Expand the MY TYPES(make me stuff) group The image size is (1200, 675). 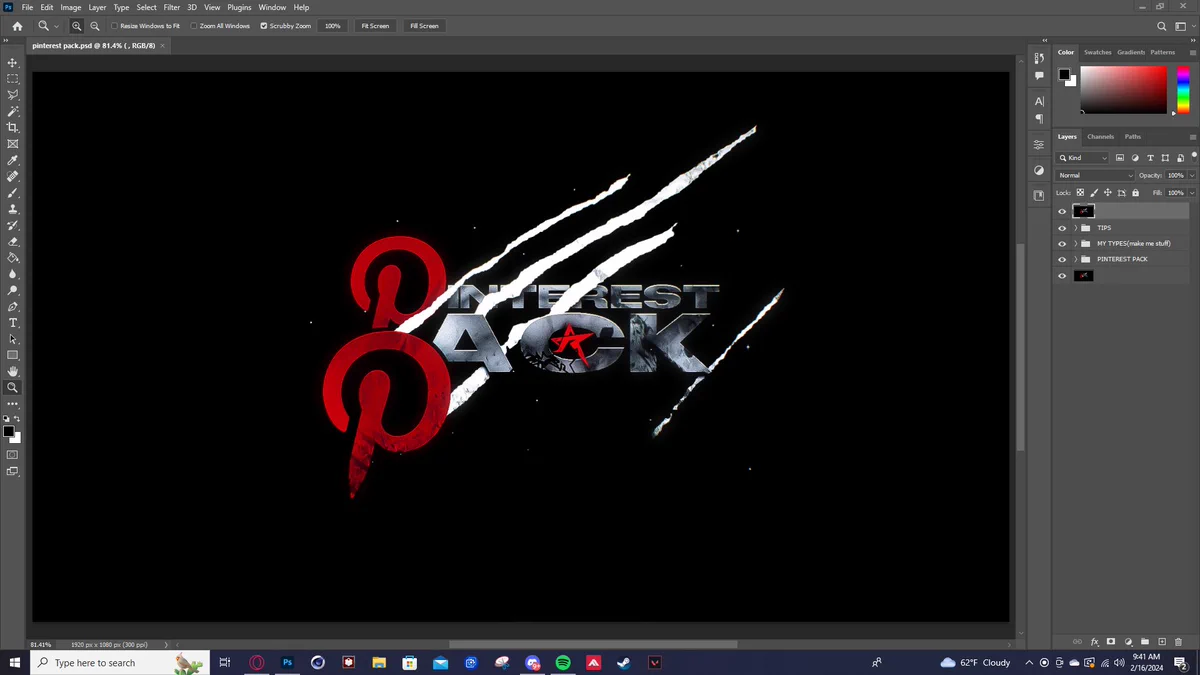[x=1076, y=244]
